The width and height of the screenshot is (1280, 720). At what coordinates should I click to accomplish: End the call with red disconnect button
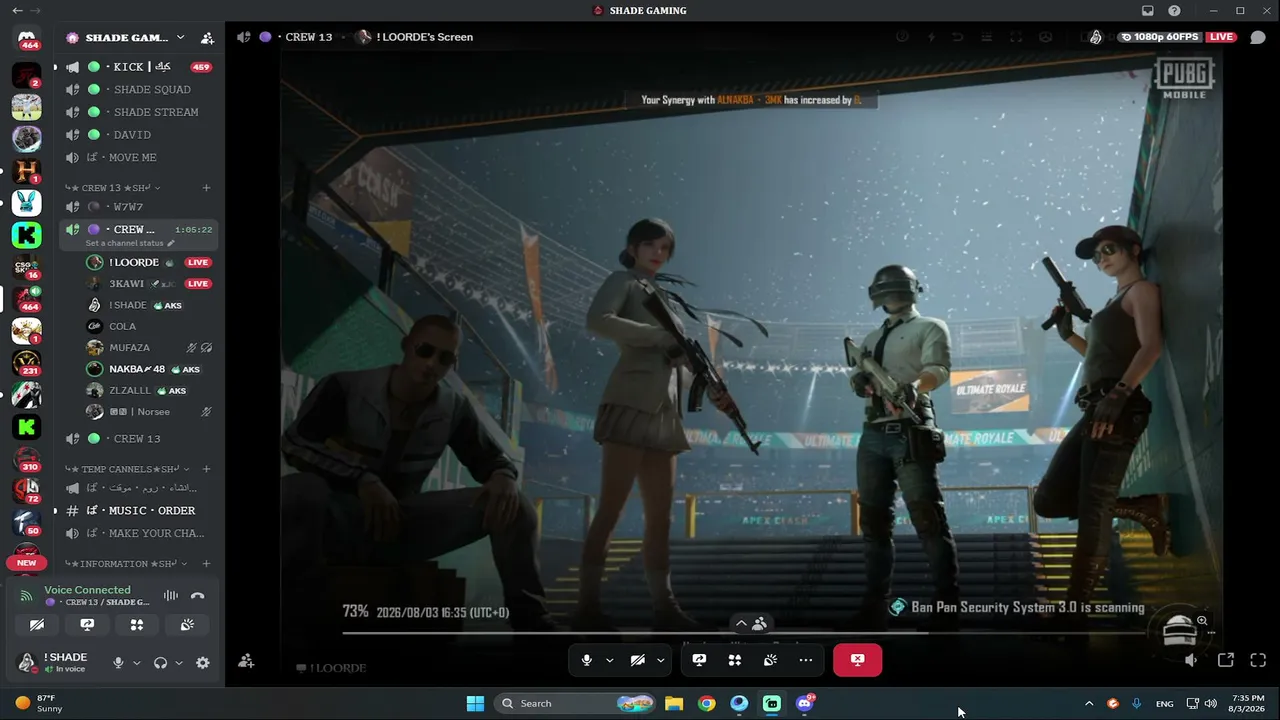point(857,660)
